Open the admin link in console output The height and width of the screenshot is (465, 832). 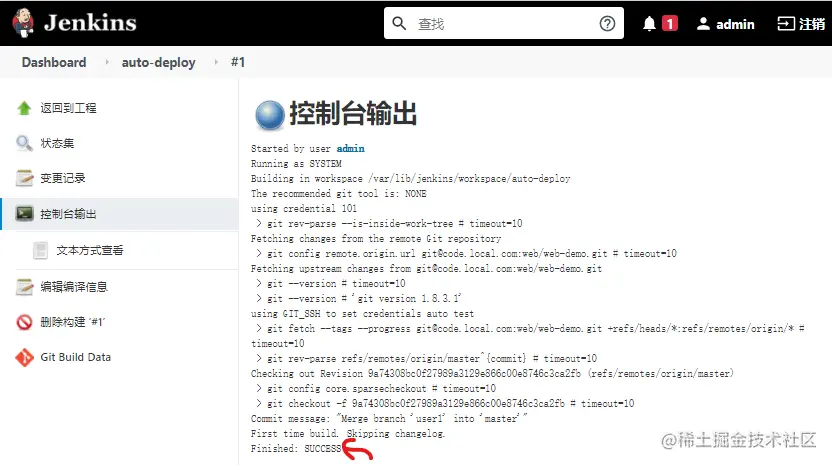[x=350, y=149]
